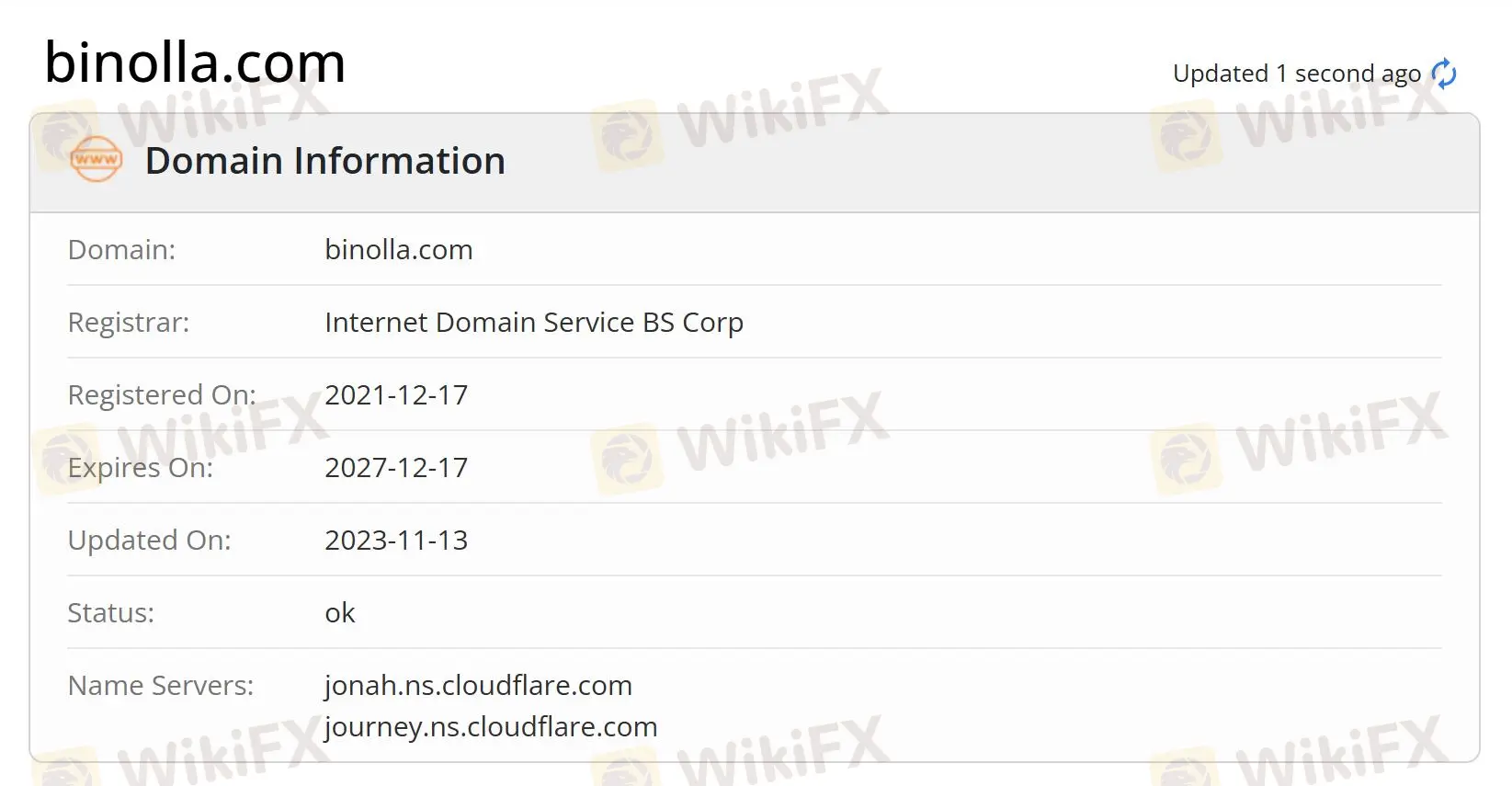Click the Registered On: label
1512x786 pixels.
[162, 395]
